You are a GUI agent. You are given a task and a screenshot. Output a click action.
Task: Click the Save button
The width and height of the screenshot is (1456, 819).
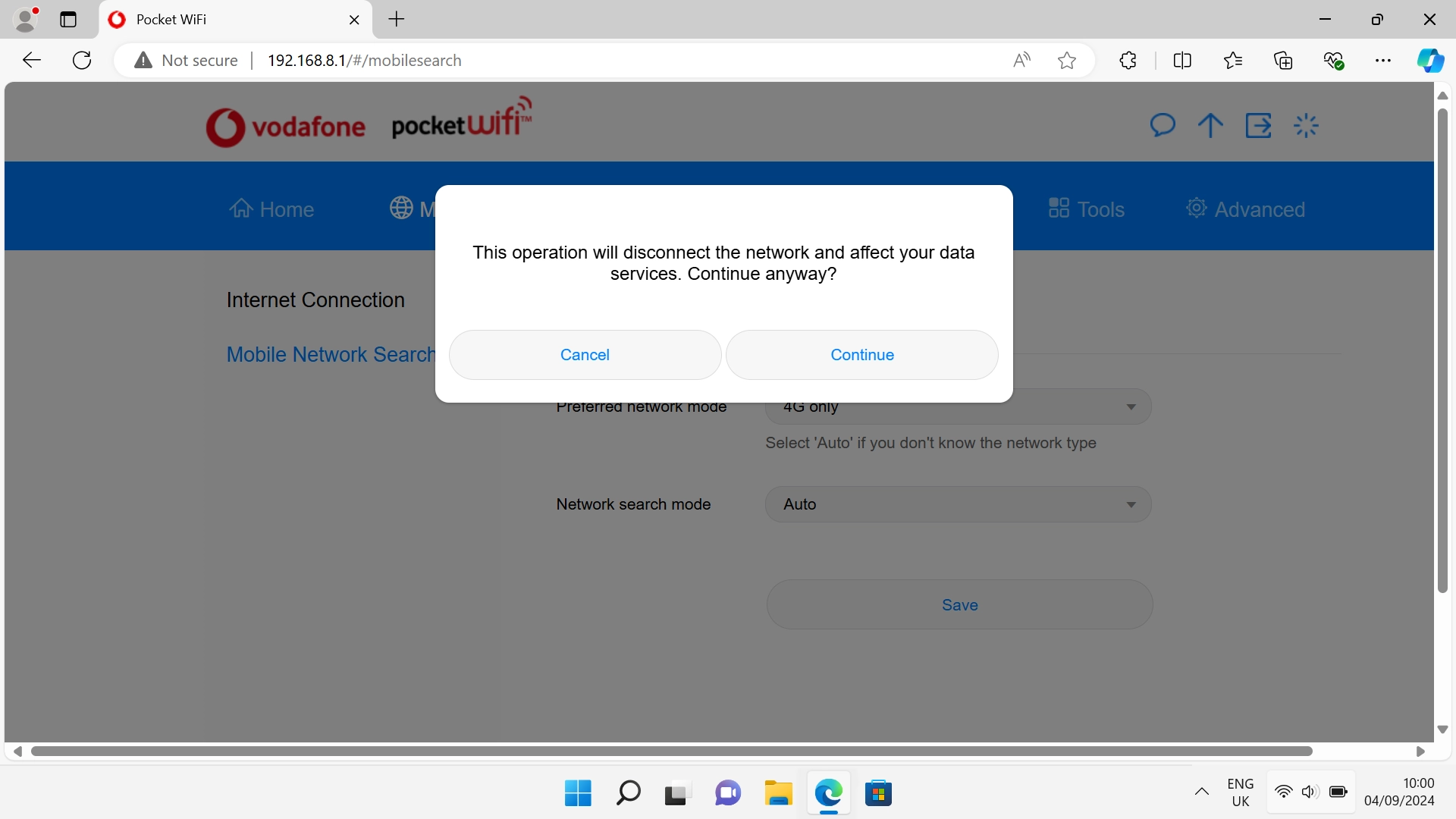[959, 604]
